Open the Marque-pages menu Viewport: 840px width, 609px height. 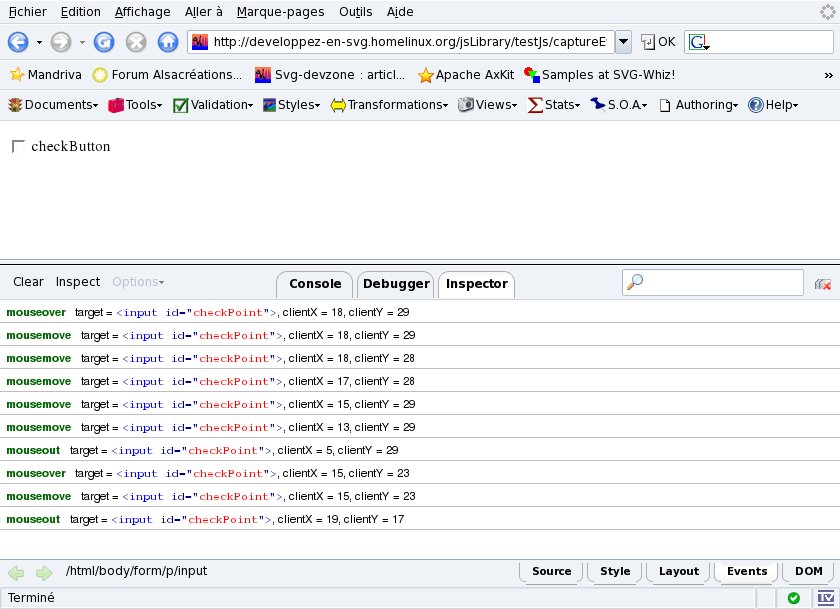[x=280, y=12]
